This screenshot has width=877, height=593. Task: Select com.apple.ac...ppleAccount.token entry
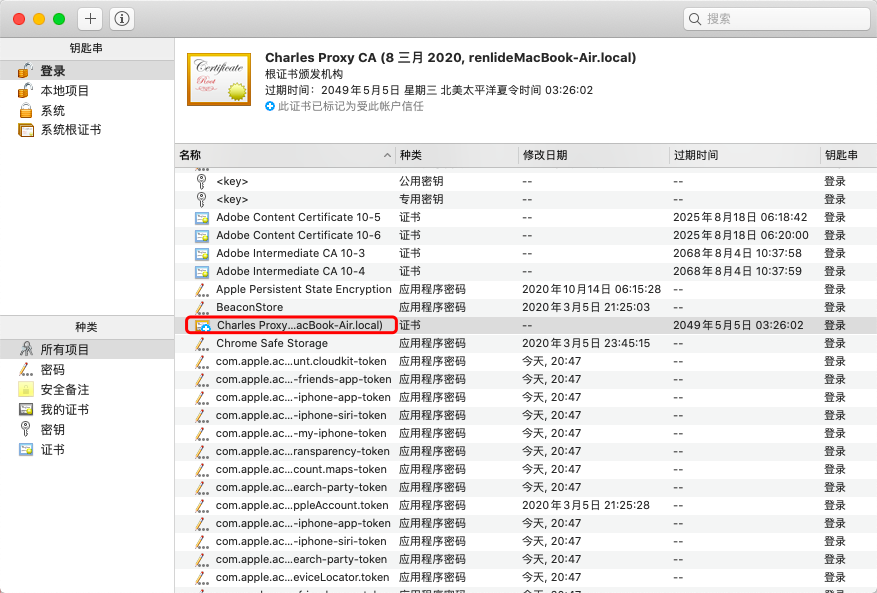coord(302,505)
